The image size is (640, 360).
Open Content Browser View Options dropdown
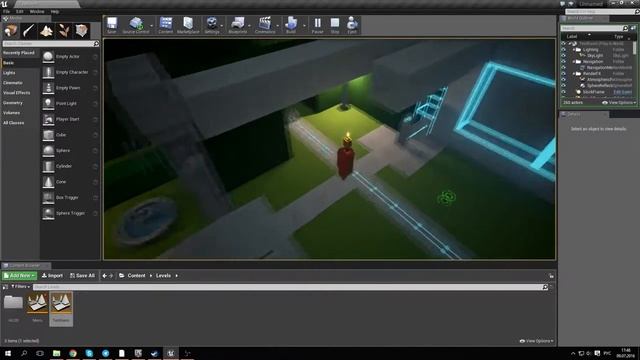click(536, 341)
